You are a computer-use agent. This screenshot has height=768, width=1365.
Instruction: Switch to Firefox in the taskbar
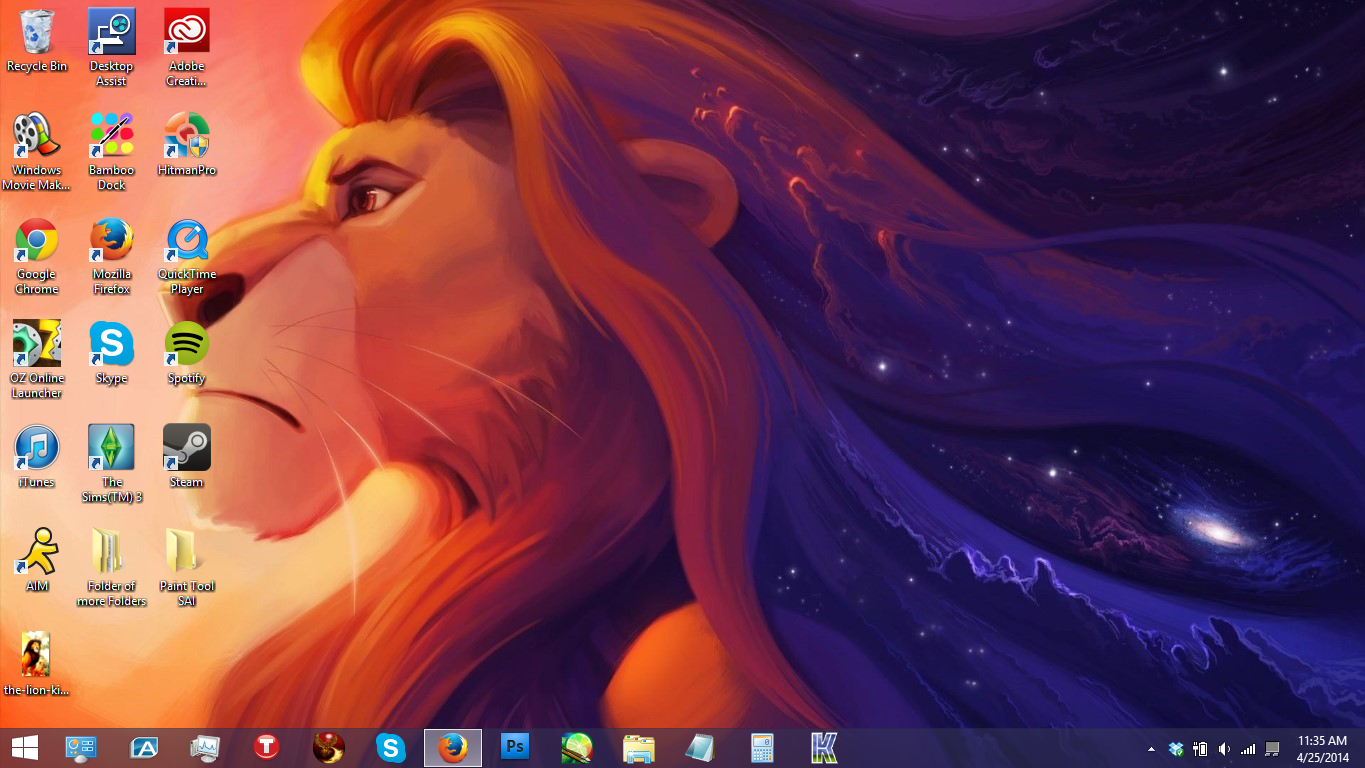453,747
